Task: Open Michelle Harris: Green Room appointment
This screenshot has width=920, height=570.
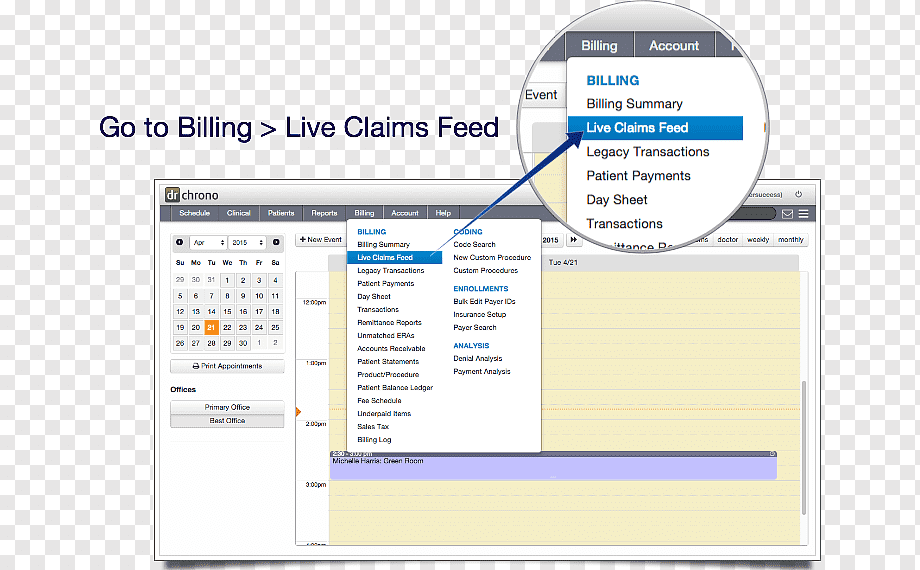Action: coord(553,466)
